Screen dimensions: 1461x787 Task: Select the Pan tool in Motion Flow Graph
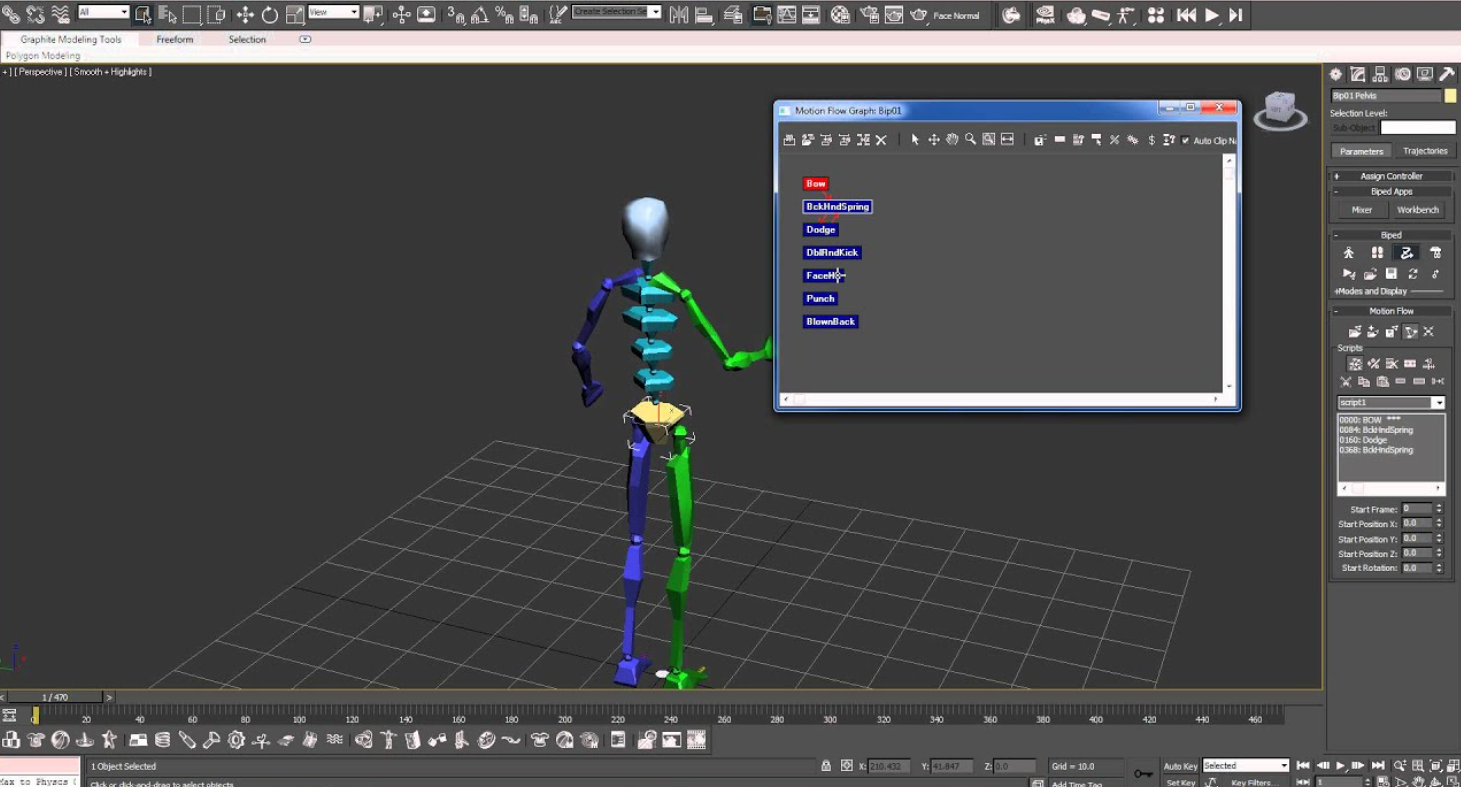(951, 140)
